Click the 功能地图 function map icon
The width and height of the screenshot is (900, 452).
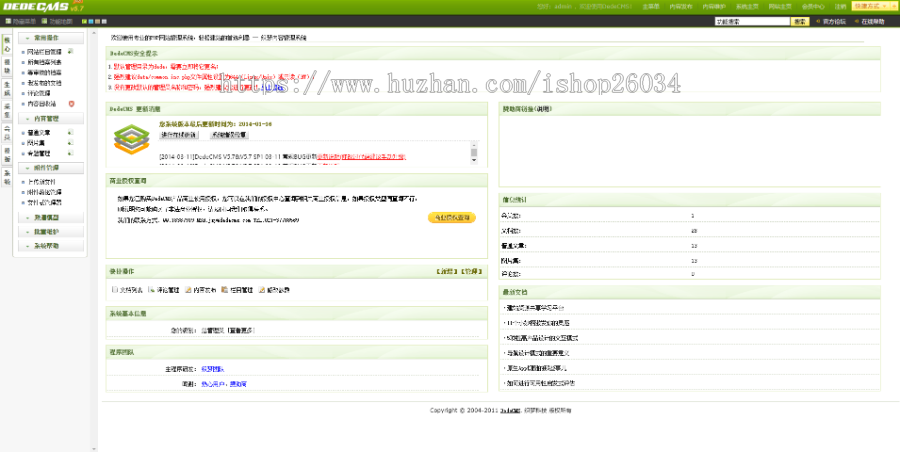coord(44,21)
